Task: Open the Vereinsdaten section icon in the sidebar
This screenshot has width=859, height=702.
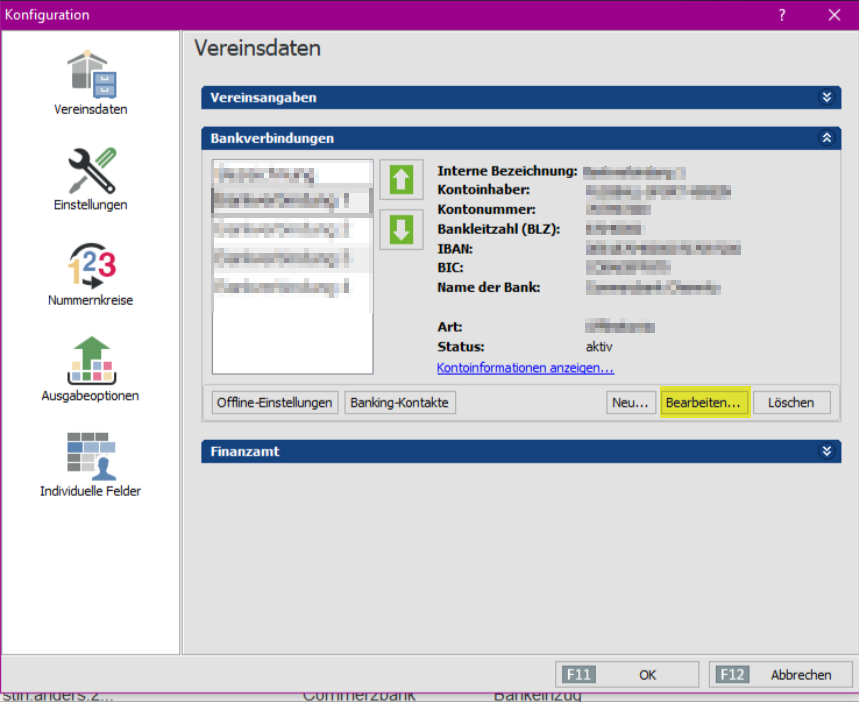Action: (x=91, y=74)
